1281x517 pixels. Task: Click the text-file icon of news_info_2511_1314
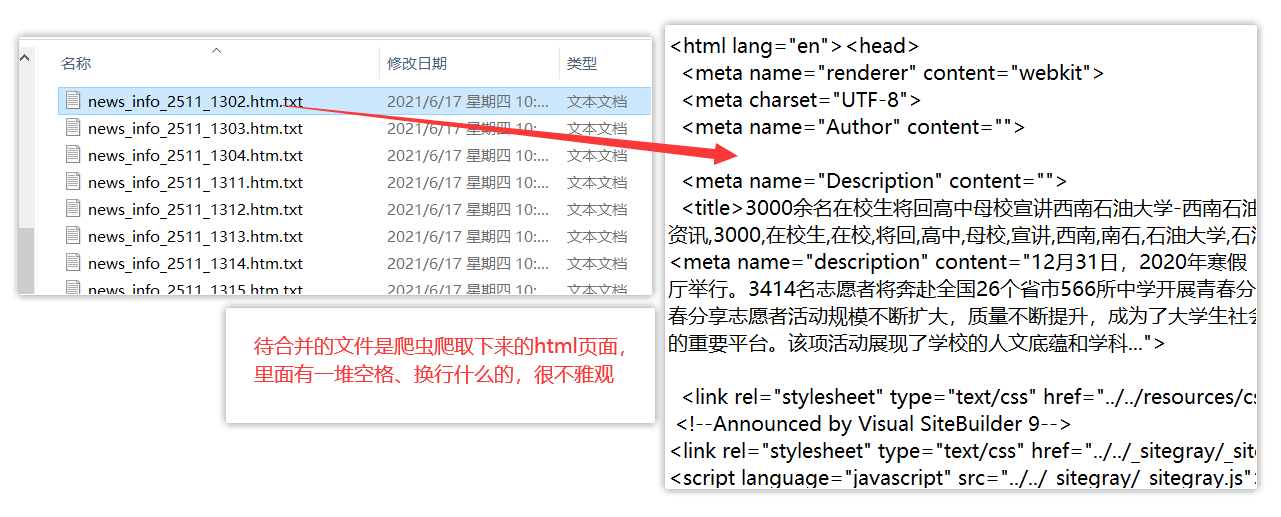72,262
